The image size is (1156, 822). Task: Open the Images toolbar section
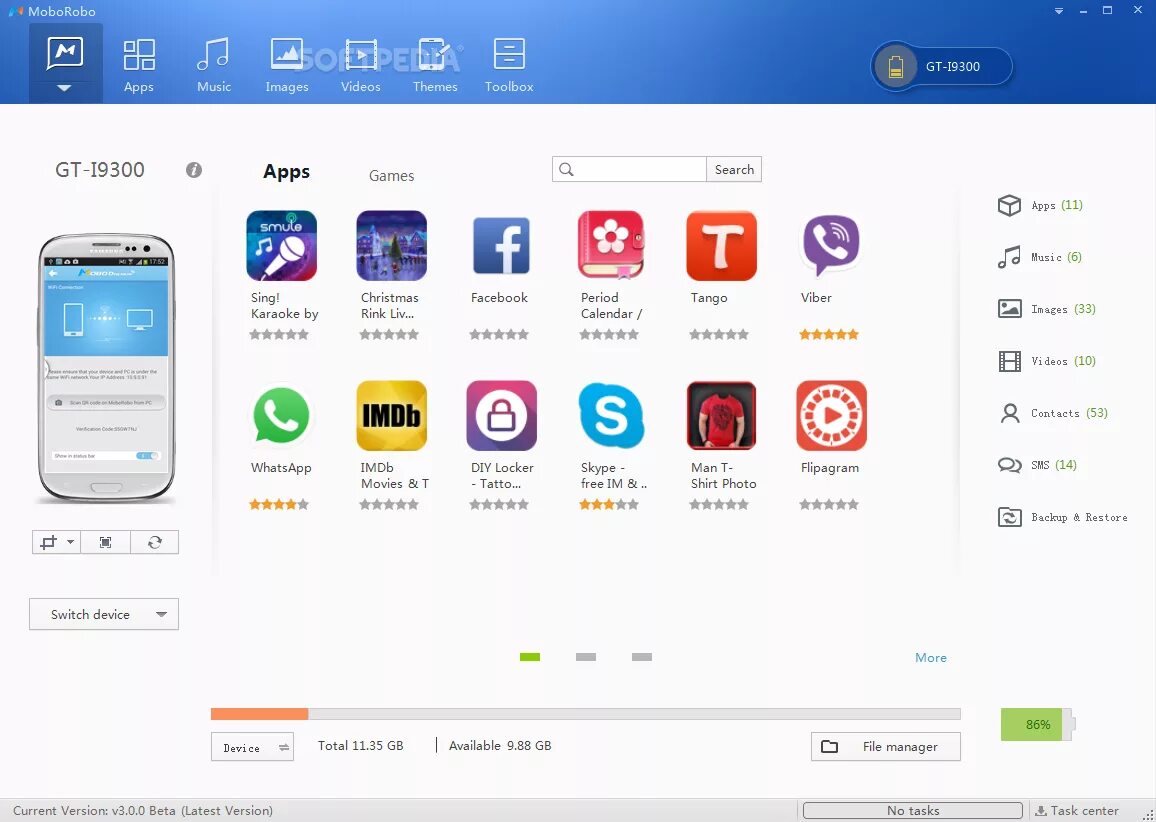tap(287, 66)
